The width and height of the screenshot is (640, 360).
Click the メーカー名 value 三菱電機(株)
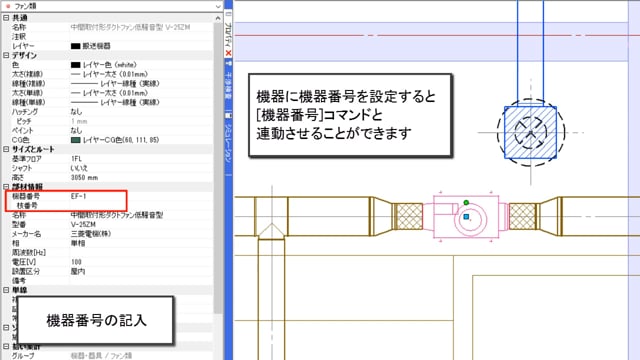click(x=91, y=234)
